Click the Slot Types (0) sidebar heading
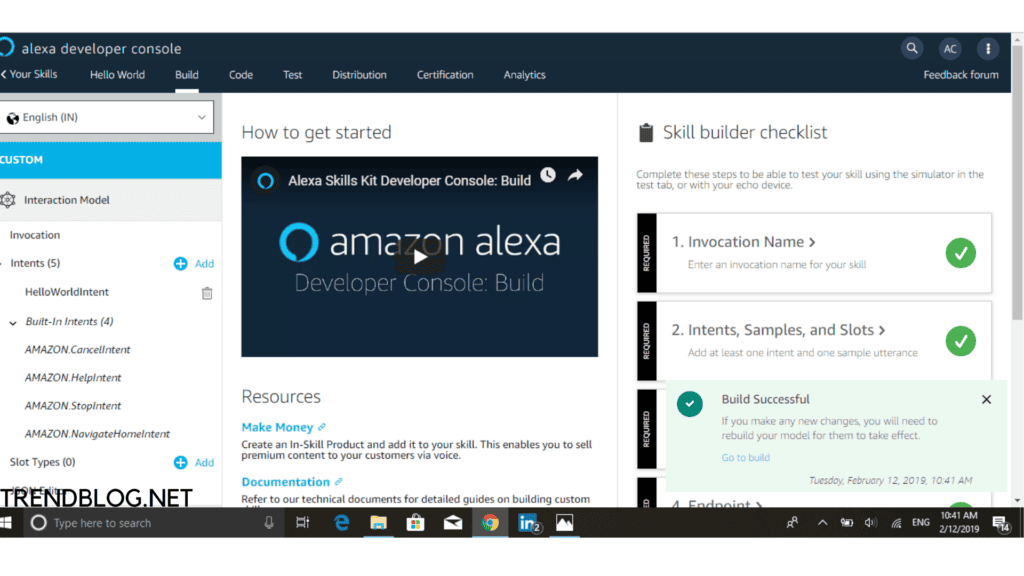 [42, 462]
